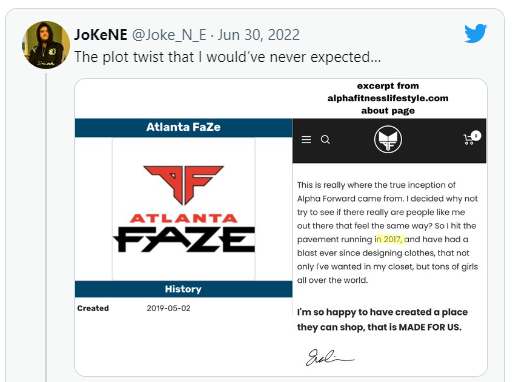Click the Atlanta FaZe logo image
This screenshot has width=525, height=382.
click(x=184, y=209)
